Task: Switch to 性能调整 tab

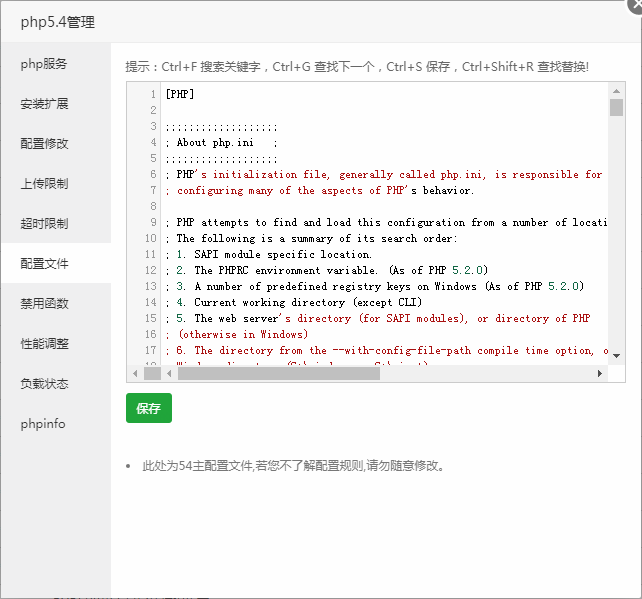Action: [x=44, y=344]
